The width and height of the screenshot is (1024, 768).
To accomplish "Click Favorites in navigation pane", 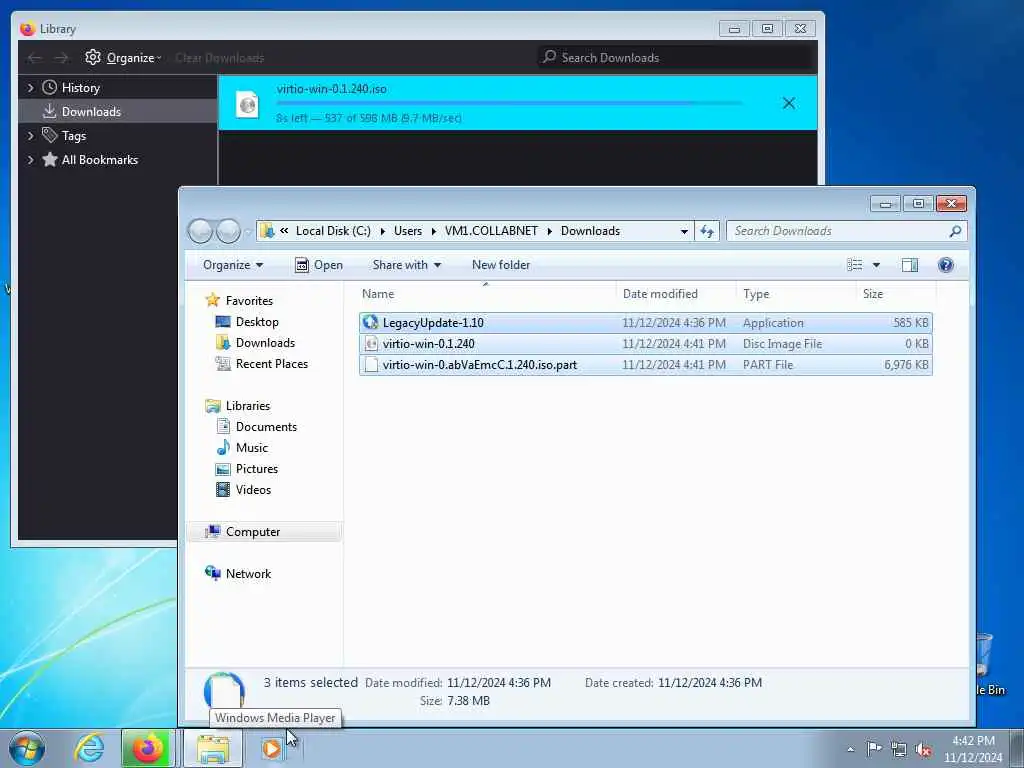I will pyautogui.click(x=249, y=300).
